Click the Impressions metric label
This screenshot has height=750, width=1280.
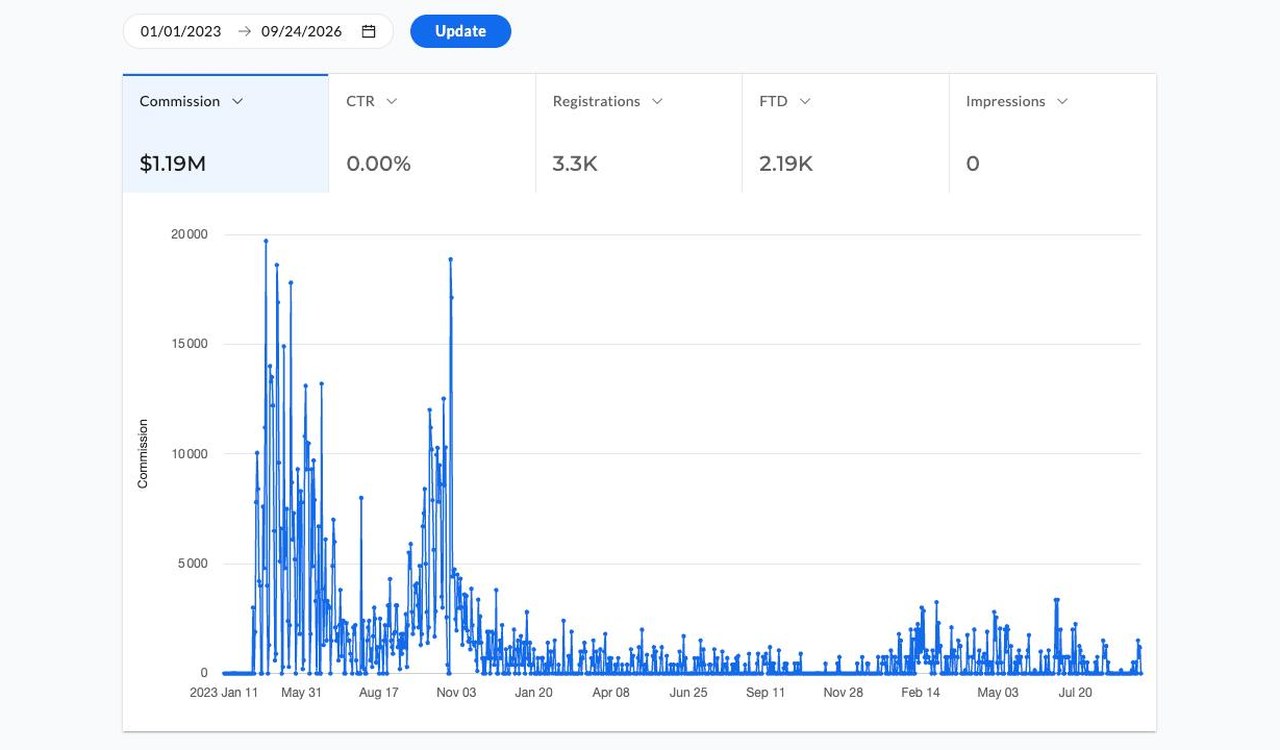(1005, 101)
